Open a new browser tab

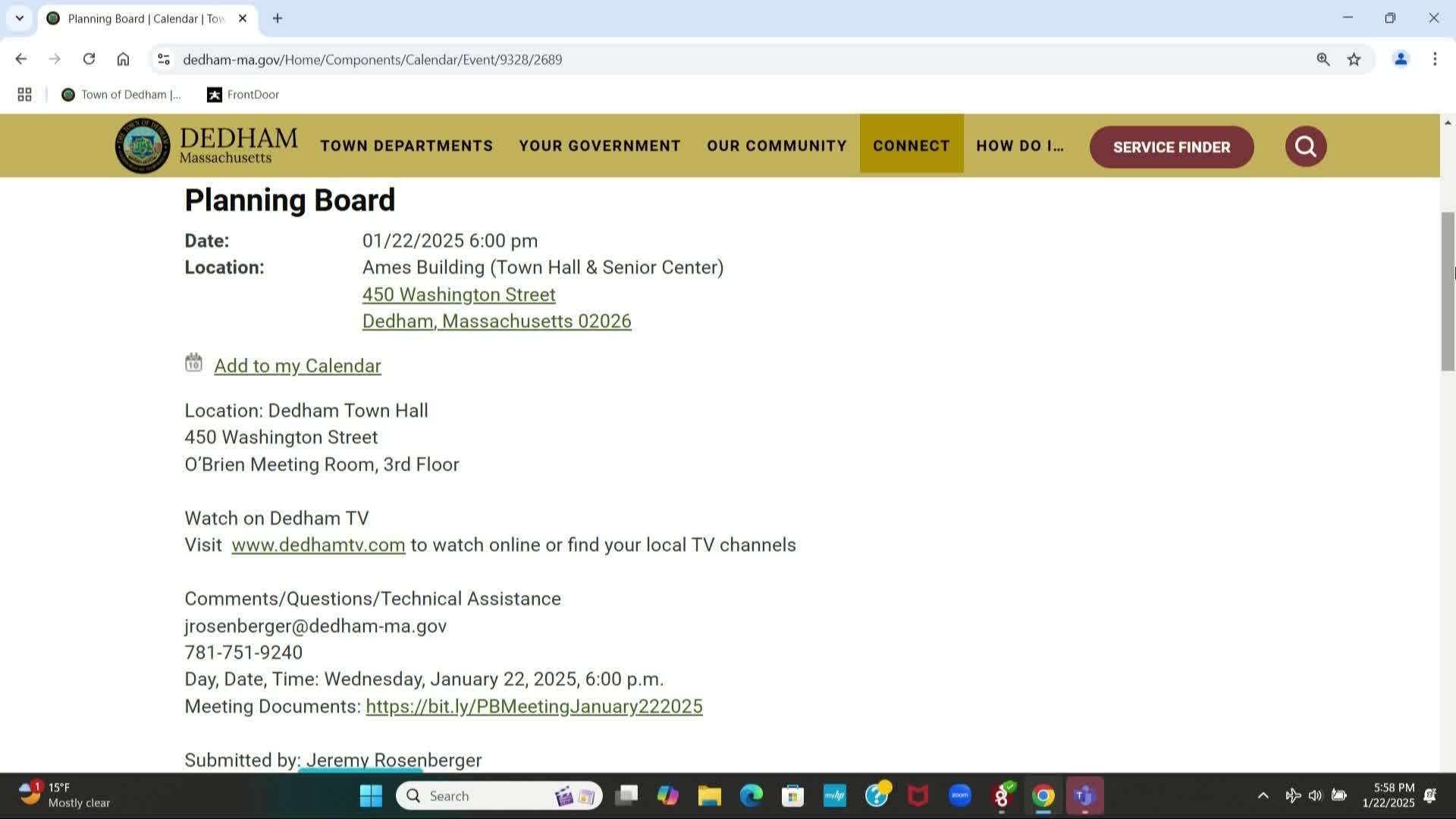coord(278,18)
